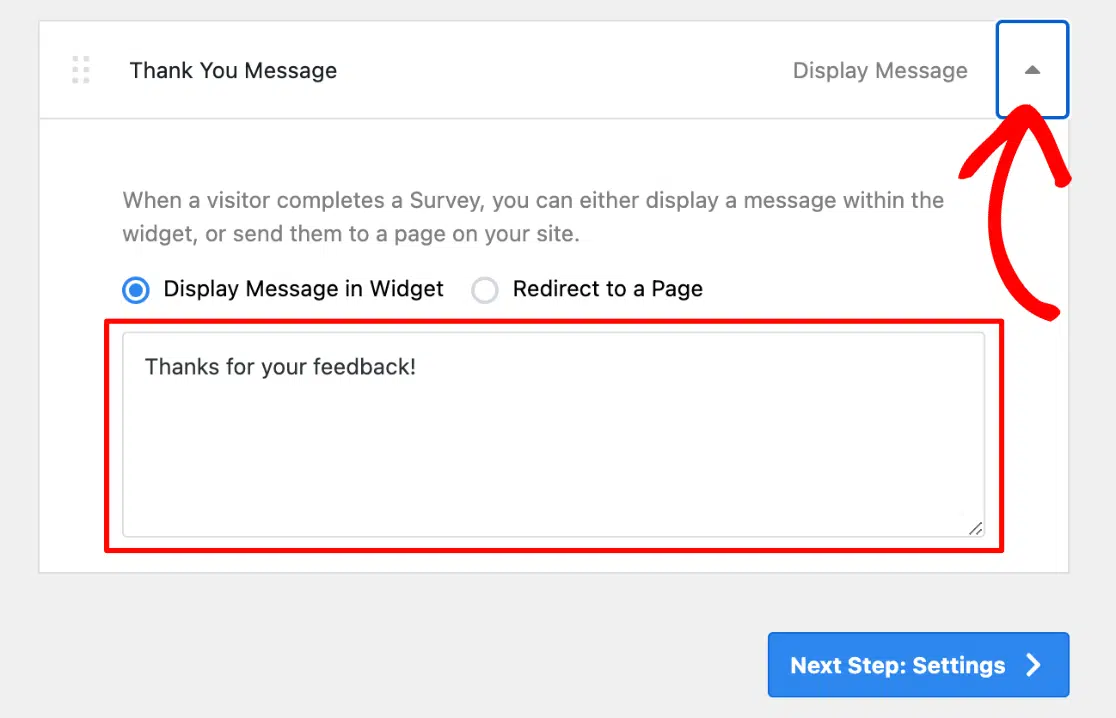Click the chevron arrow in Next Step button
1116x718 pixels.
[1034, 666]
